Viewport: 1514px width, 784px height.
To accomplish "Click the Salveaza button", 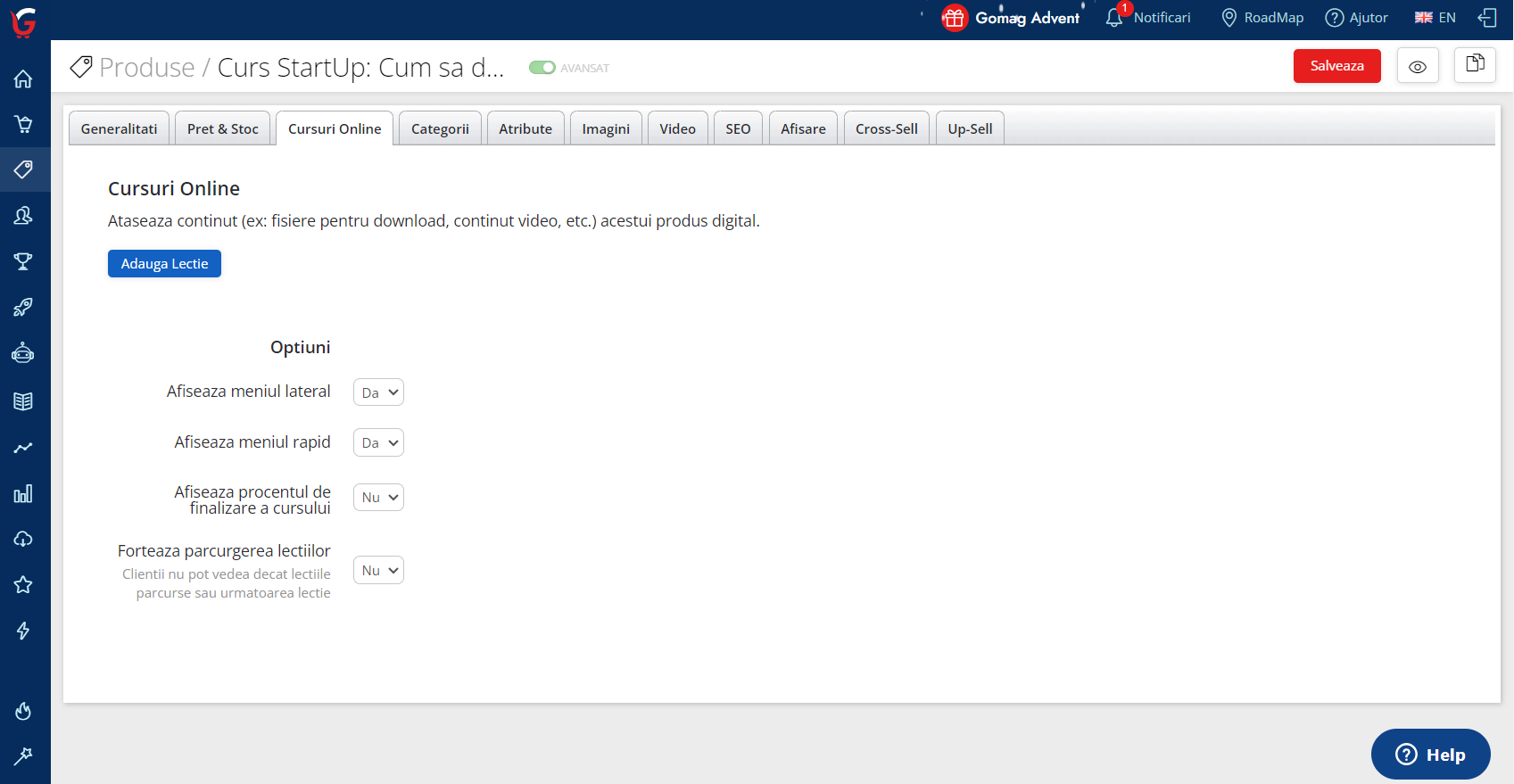I will pos(1336,66).
